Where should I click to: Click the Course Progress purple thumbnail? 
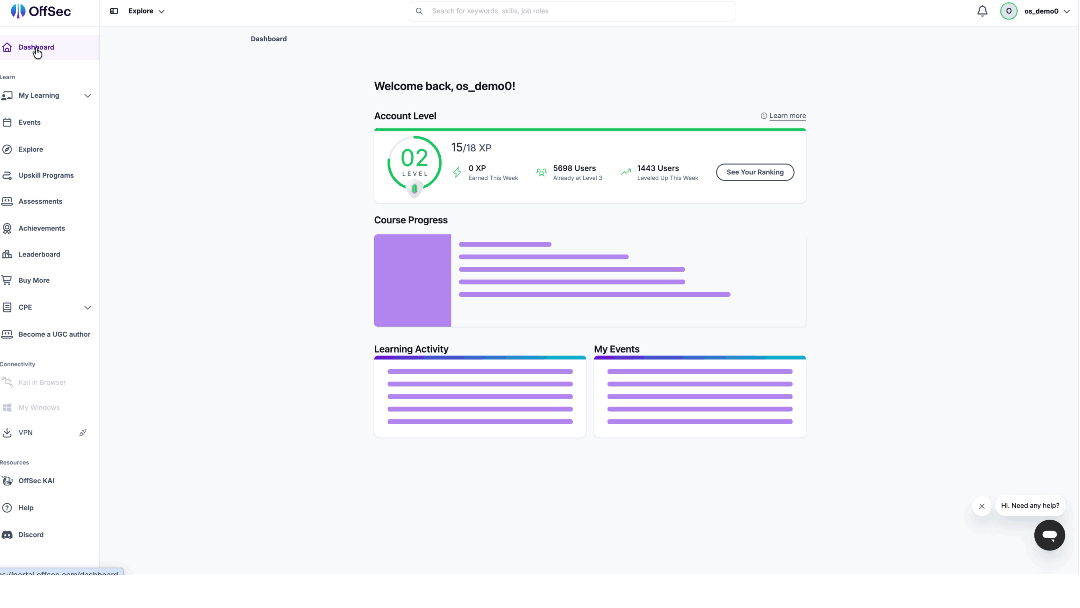pos(413,280)
